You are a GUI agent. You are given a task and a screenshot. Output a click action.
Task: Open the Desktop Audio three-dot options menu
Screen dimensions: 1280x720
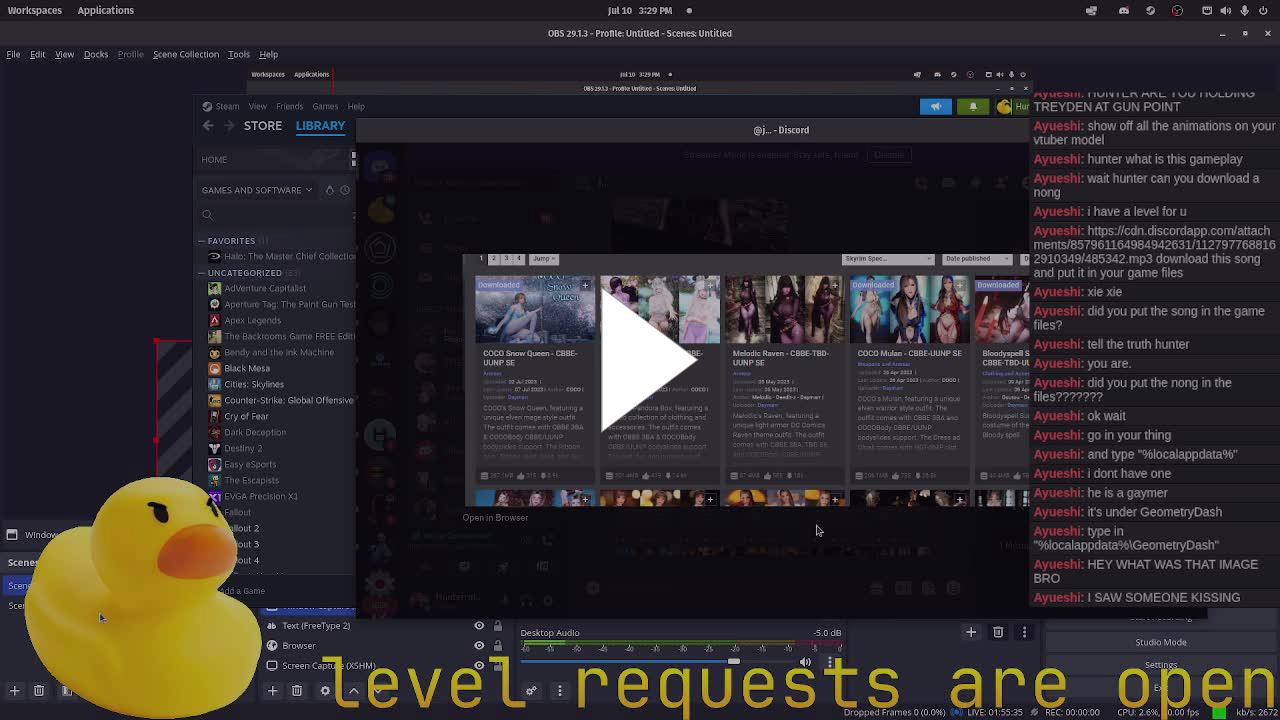pyautogui.click(x=831, y=662)
